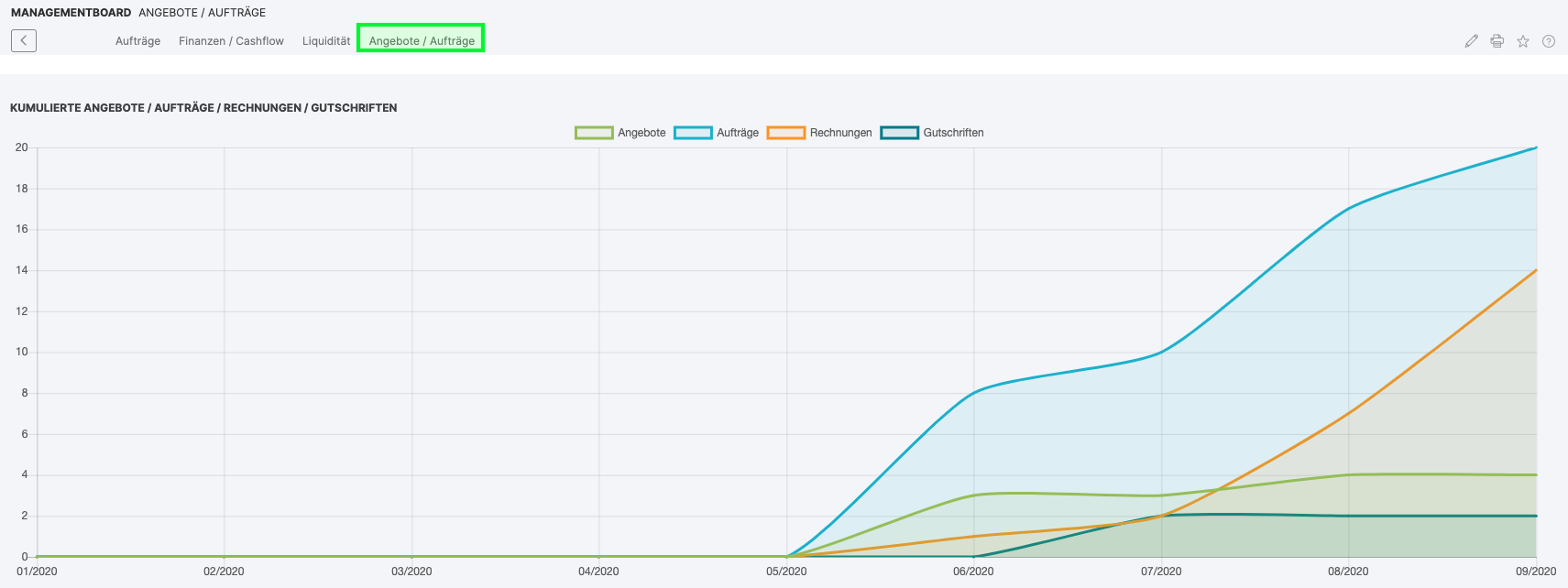Mark as favorite with star icon
Image resolution: width=1568 pixels, height=588 pixels.
(1522, 41)
